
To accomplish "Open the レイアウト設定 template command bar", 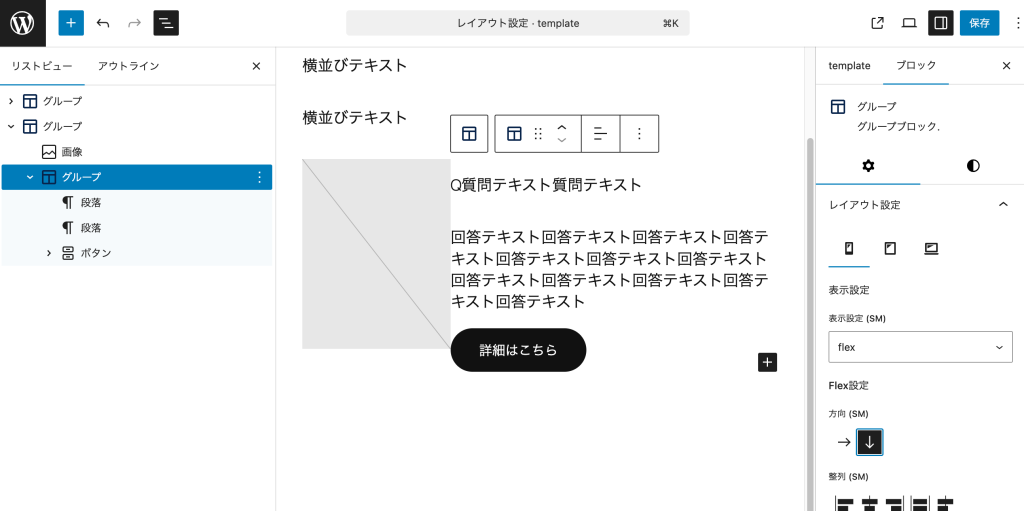I will (x=517, y=23).
